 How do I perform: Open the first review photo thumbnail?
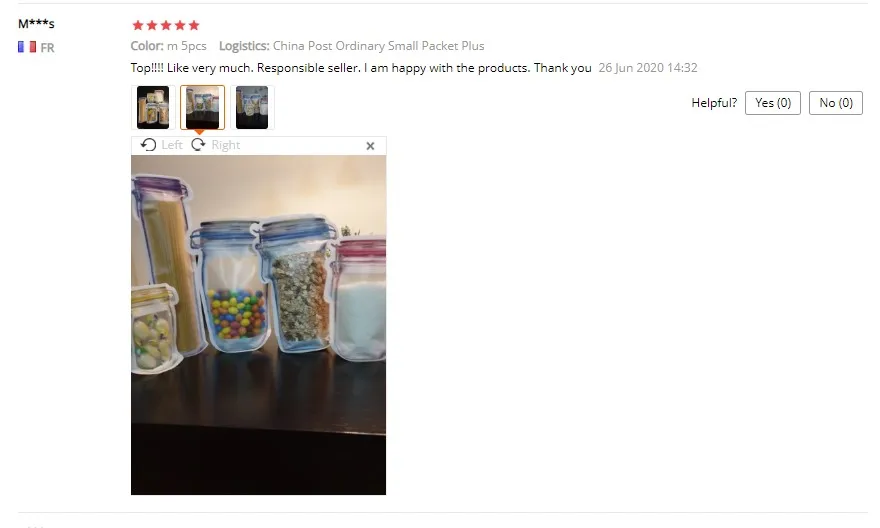coord(153,107)
